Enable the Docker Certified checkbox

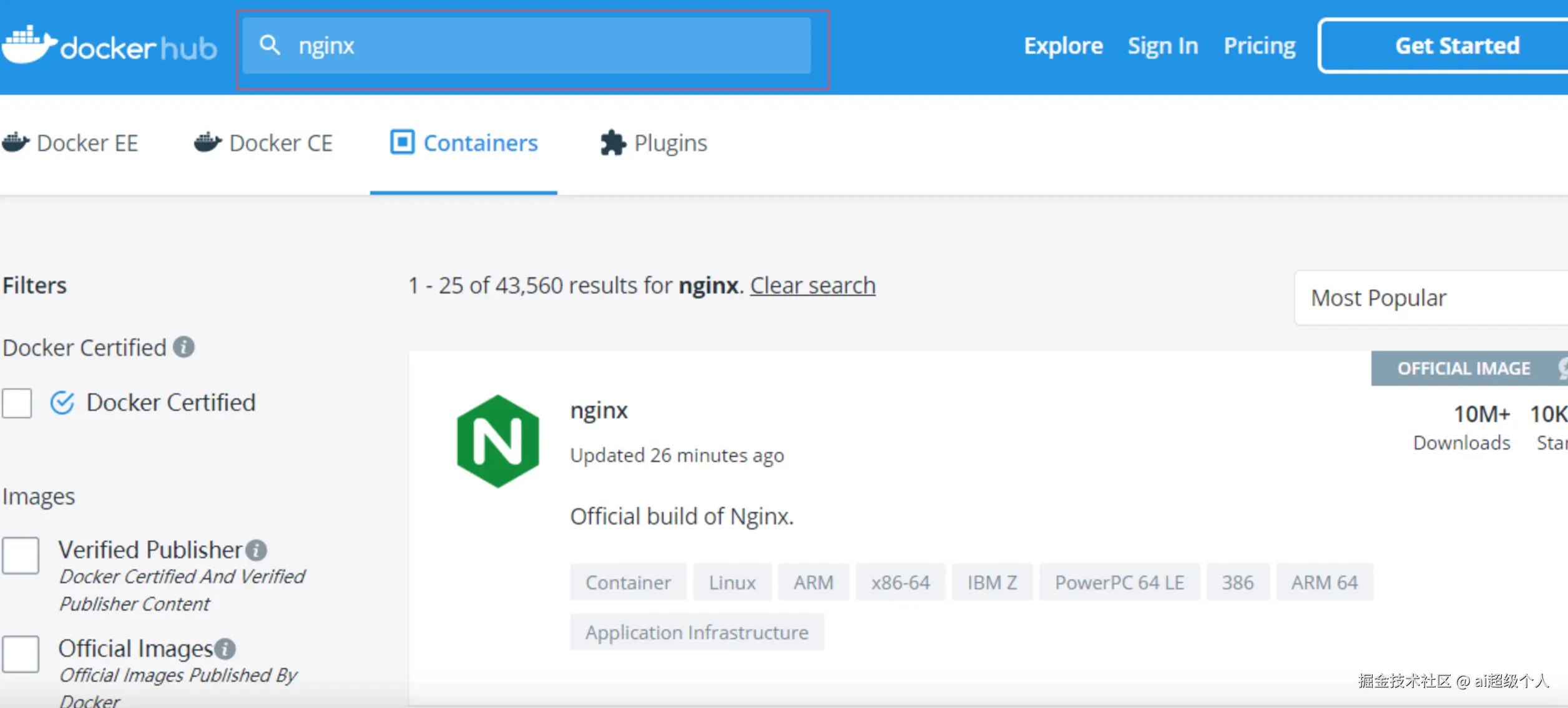click(x=17, y=403)
